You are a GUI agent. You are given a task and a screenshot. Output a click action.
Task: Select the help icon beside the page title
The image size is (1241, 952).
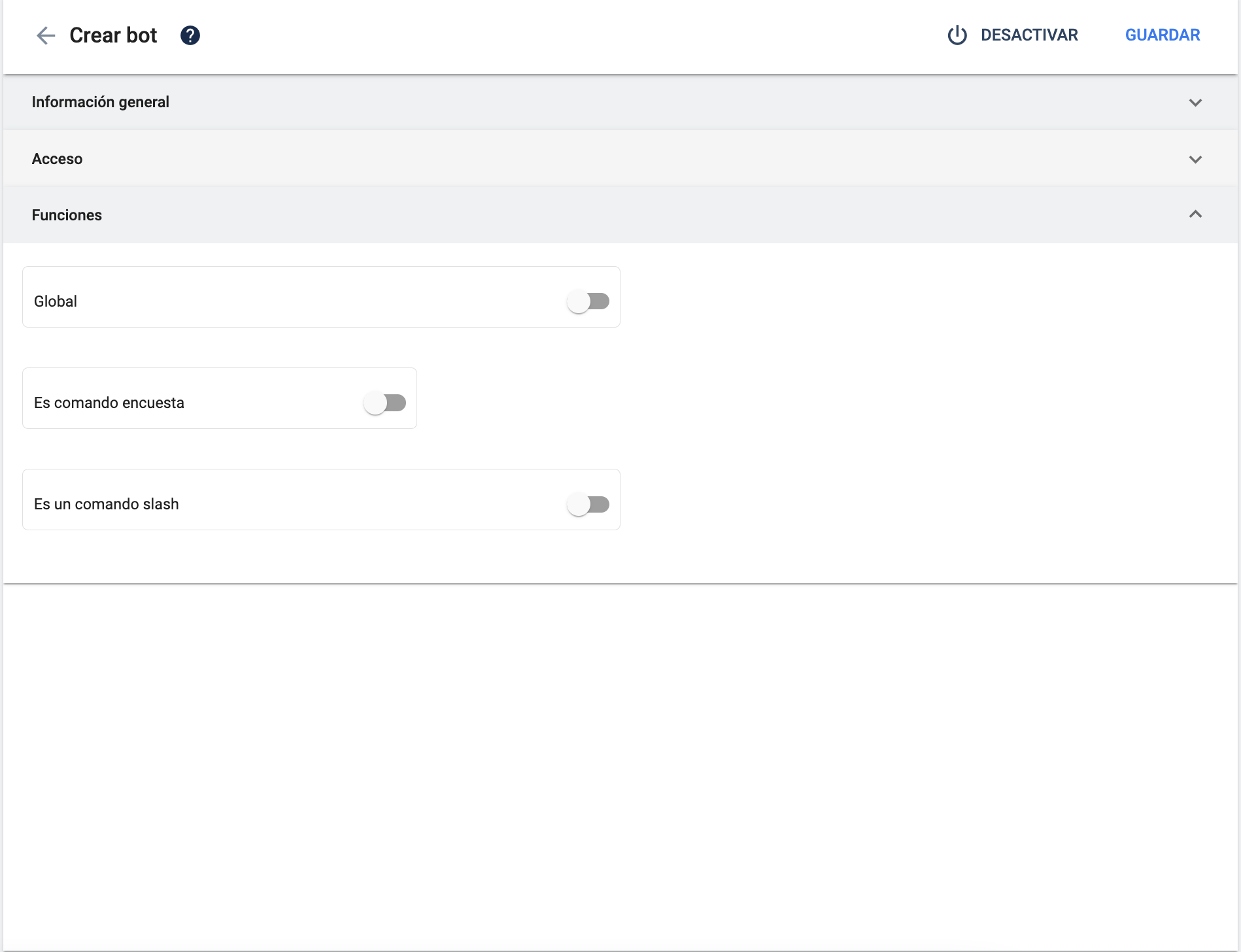pos(190,35)
